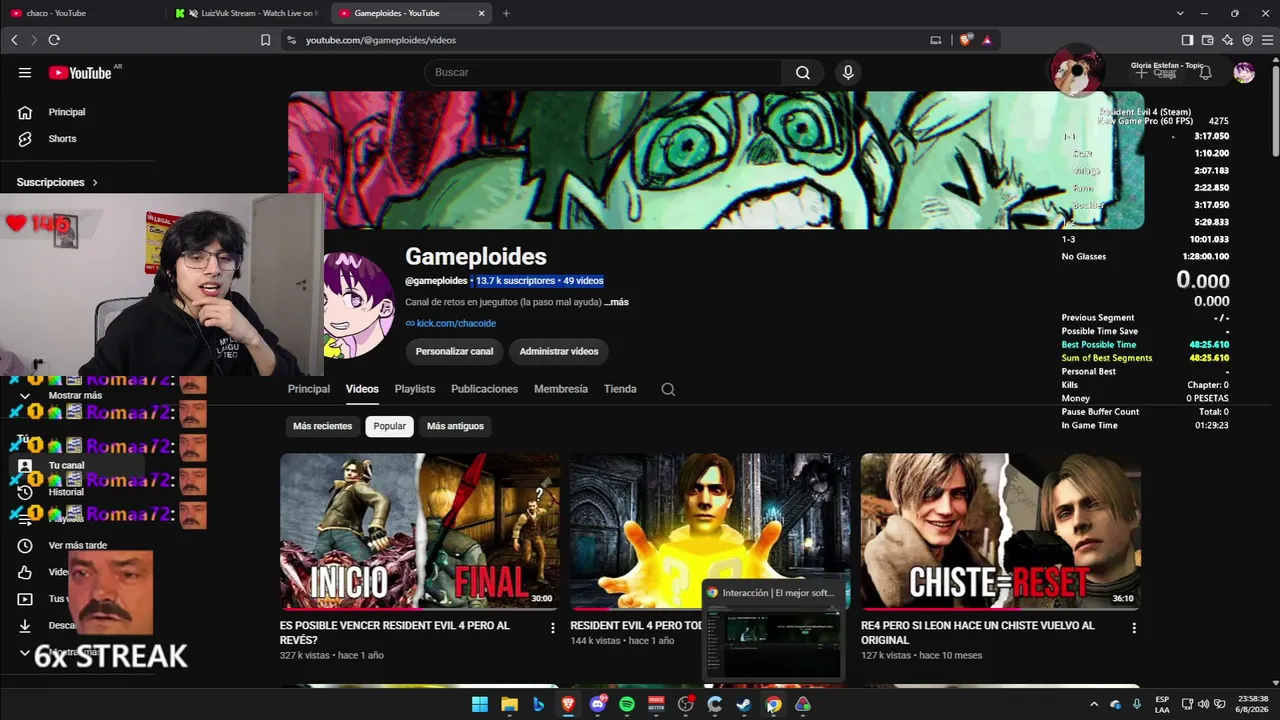Switch to the Publicaciones channel tab

(484, 389)
